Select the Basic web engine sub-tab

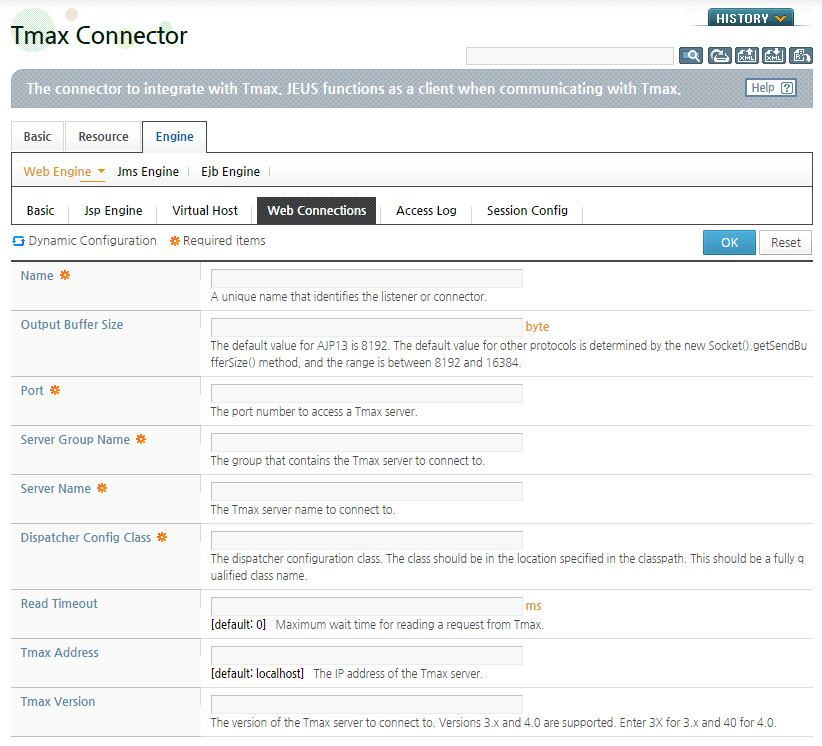[40, 210]
